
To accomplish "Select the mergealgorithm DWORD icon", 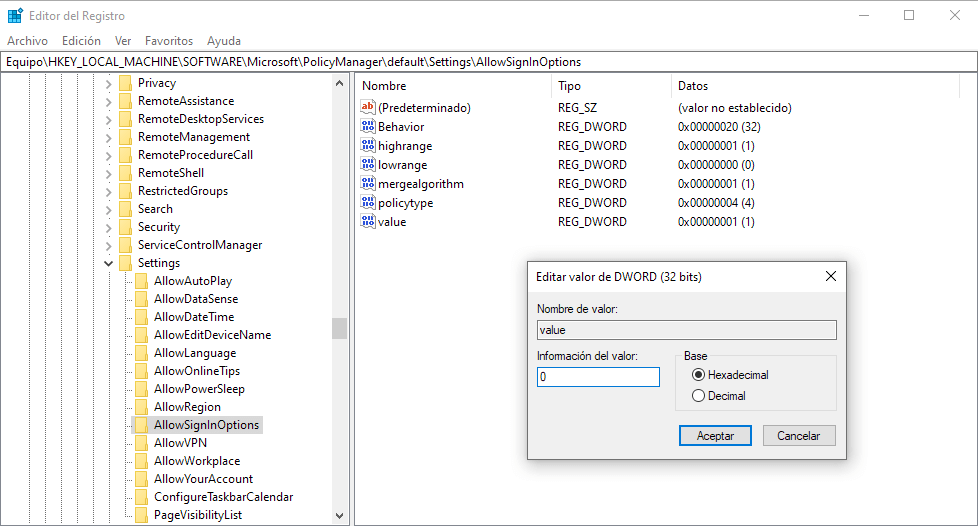I will [x=368, y=183].
